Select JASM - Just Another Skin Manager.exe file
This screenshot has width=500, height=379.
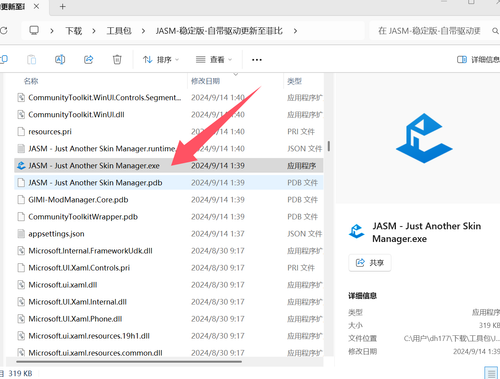click(169, 166)
